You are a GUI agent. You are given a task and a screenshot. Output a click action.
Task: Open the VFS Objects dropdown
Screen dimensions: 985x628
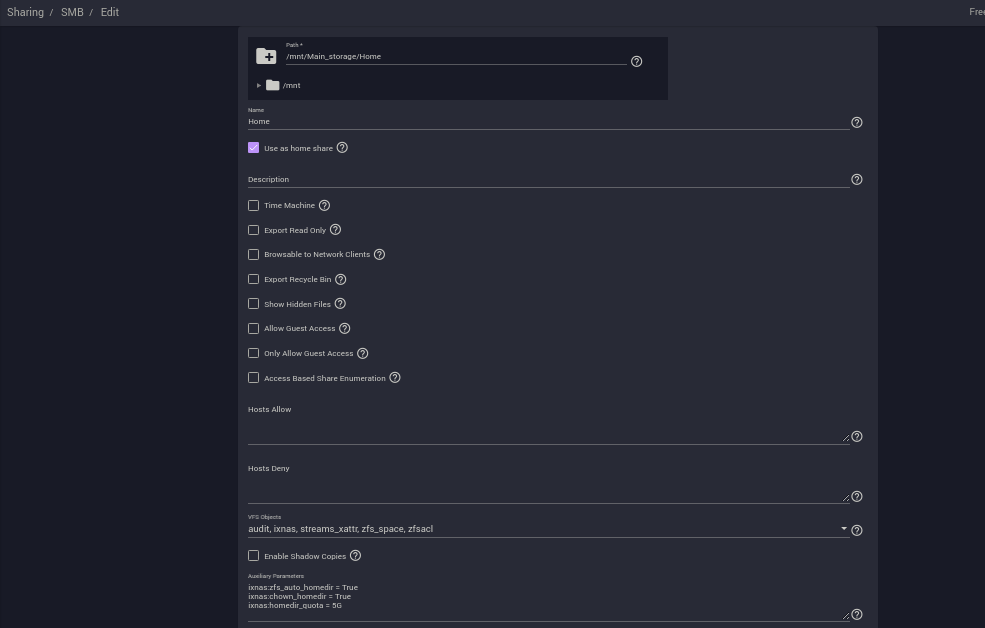click(x=548, y=529)
